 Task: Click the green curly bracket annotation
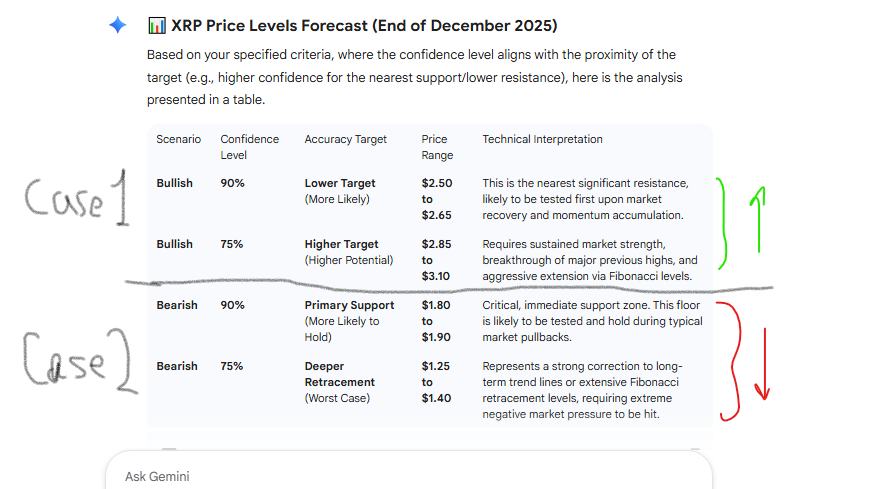tap(722, 224)
